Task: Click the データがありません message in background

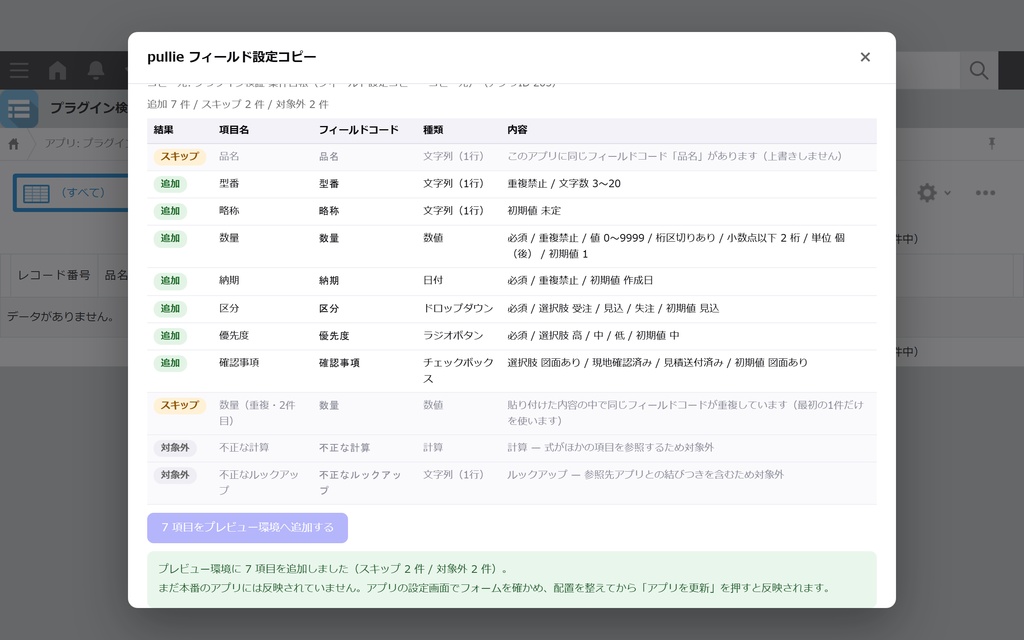Action: pos(61,317)
